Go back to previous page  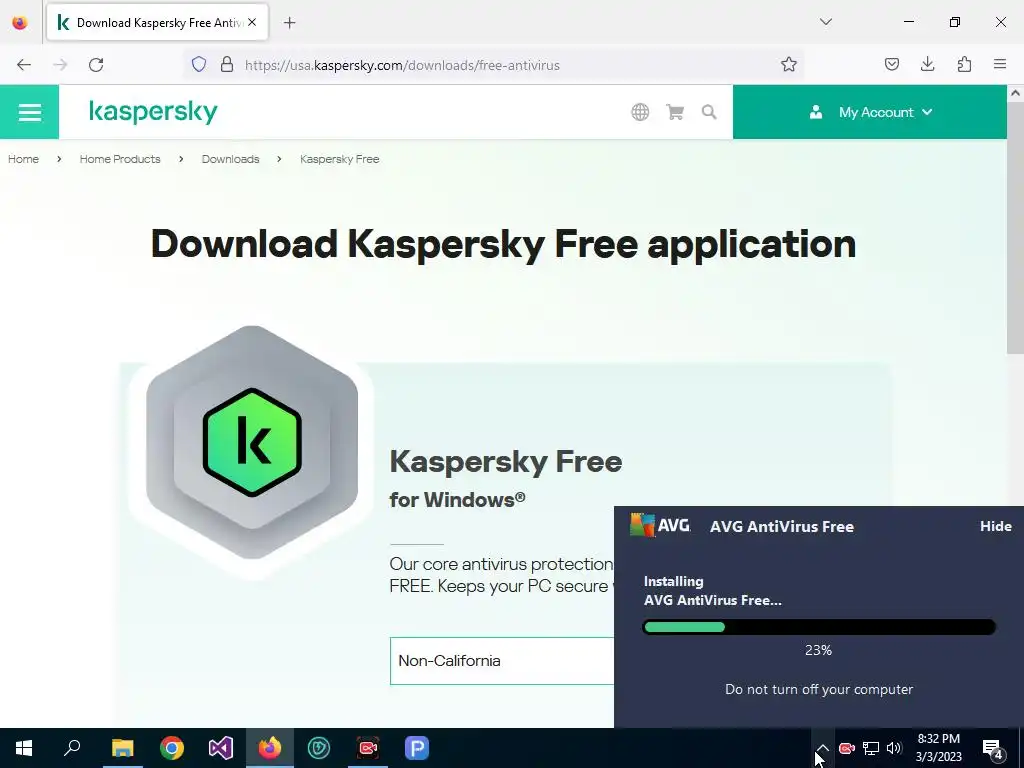pos(24,65)
